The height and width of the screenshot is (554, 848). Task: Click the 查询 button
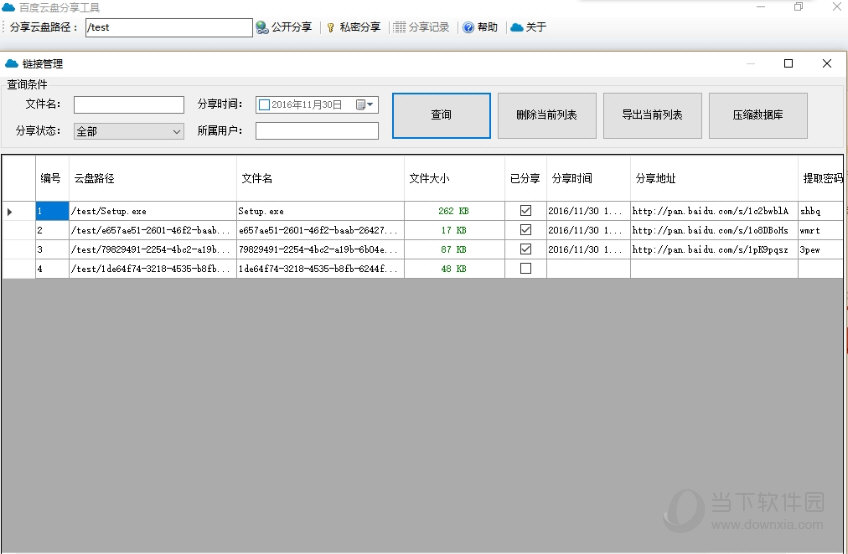coord(441,115)
